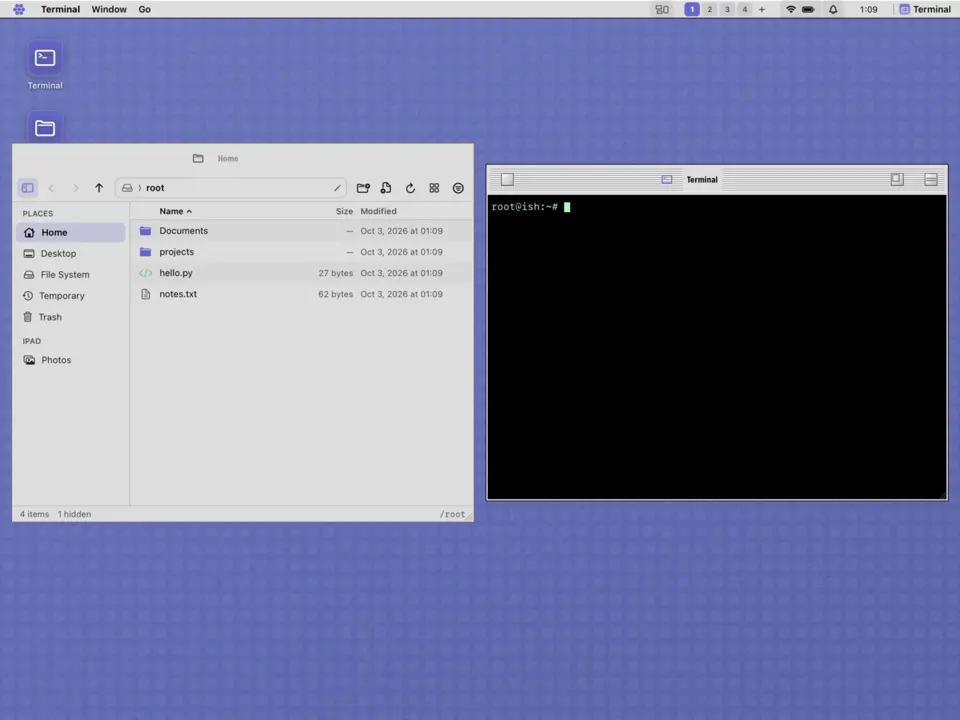
Task: Click the 4 items status text
Action: pos(34,514)
